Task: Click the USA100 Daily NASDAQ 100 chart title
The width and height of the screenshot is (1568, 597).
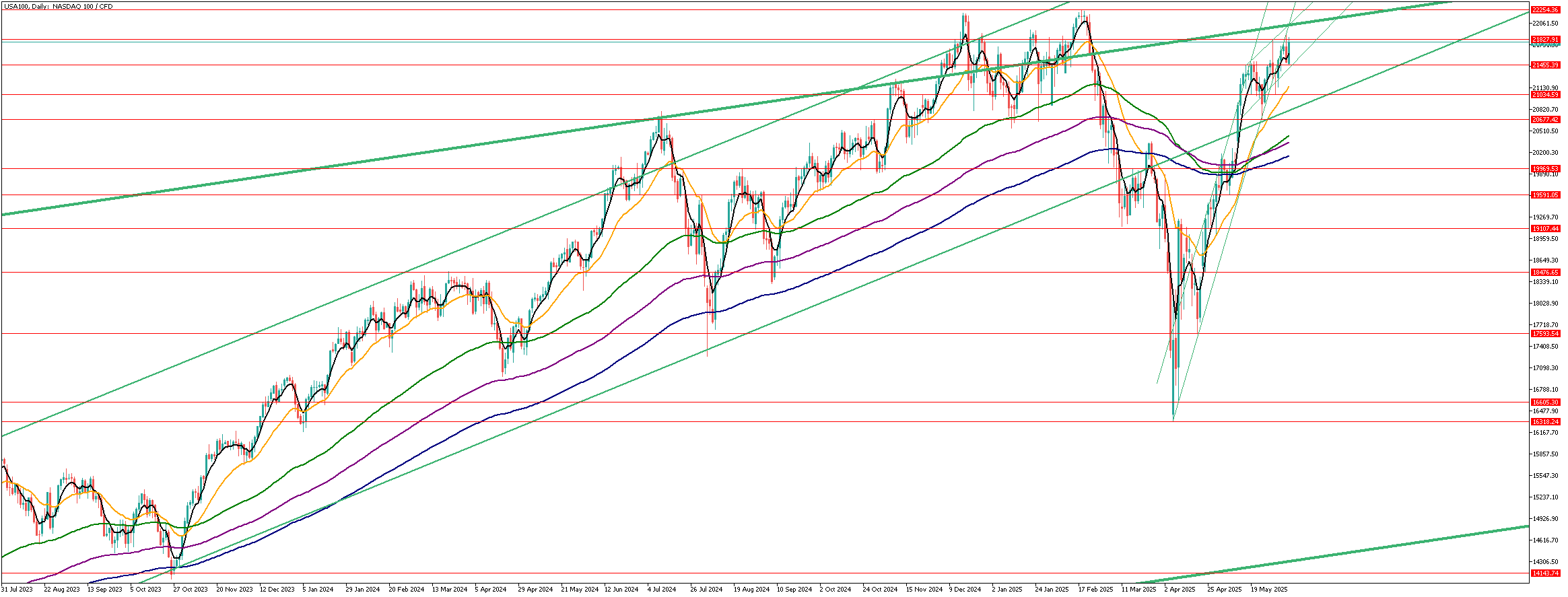Action: [x=59, y=6]
